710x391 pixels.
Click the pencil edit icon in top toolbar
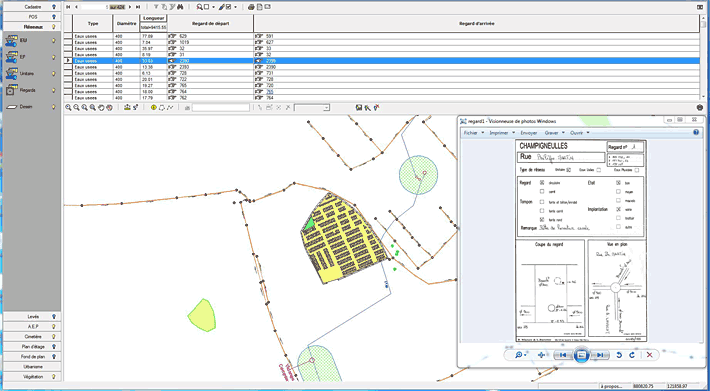[221, 7]
